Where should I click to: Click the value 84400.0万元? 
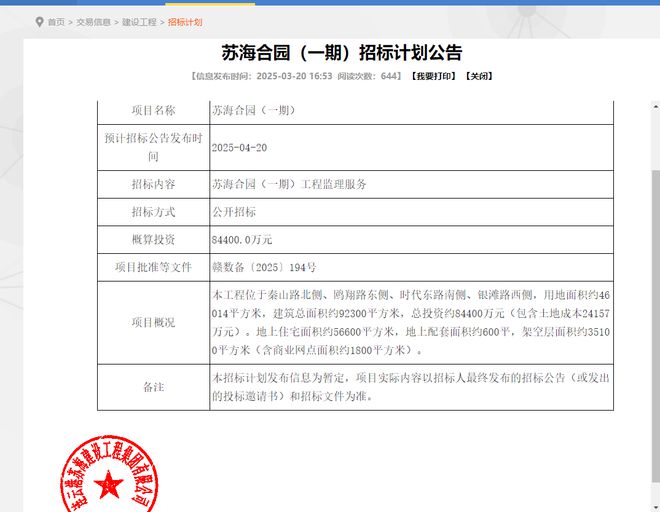click(242, 240)
